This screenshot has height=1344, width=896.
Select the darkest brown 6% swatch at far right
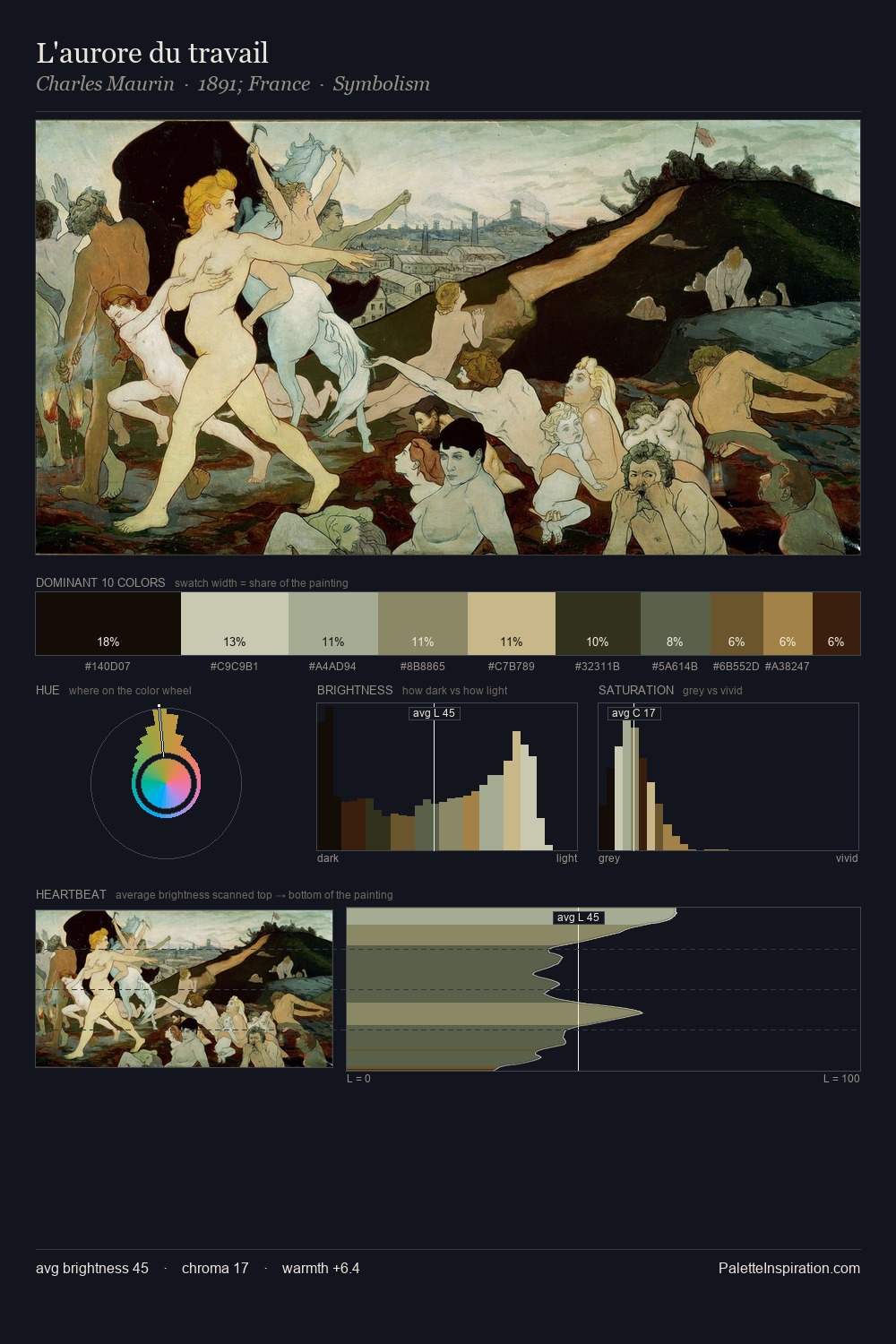pyautogui.click(x=836, y=624)
